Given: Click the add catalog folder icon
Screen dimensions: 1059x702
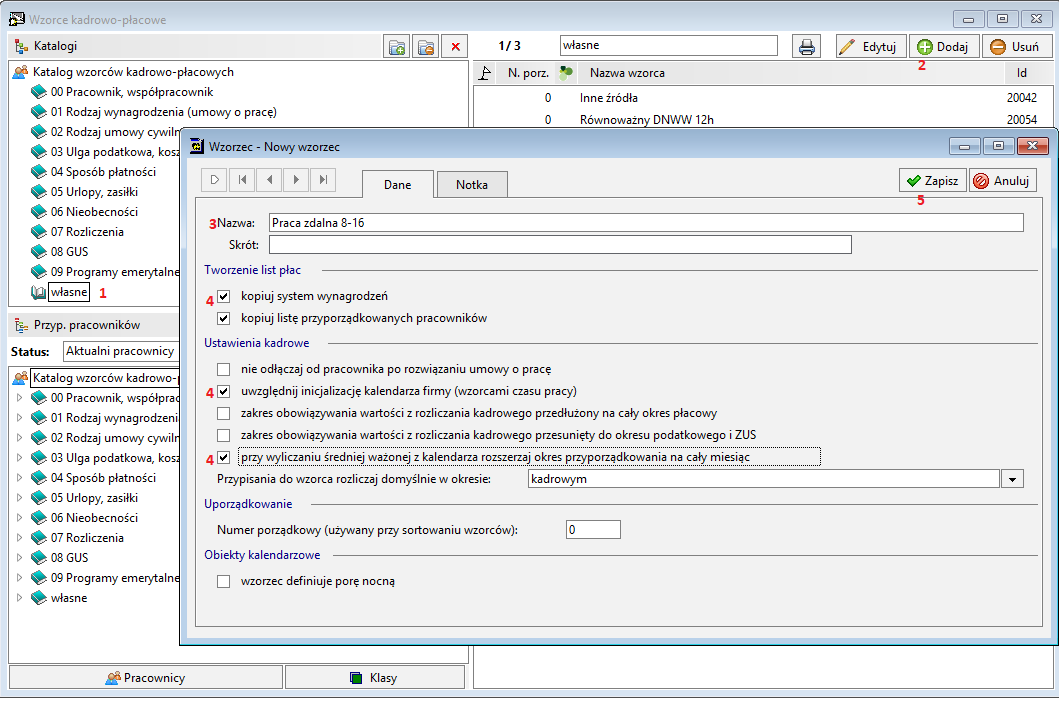Looking at the screenshot, I should tap(397, 47).
